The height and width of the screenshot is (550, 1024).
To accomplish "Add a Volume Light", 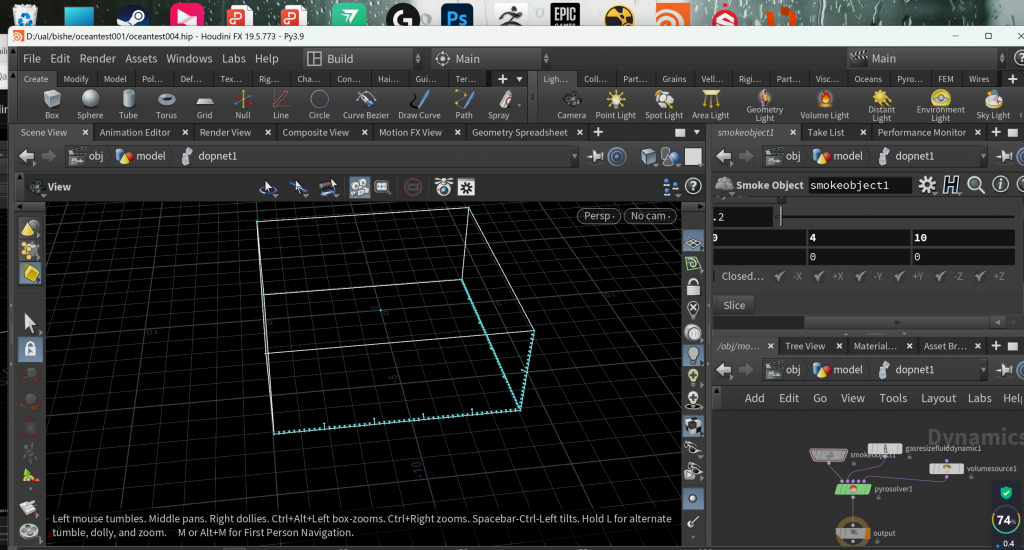I will point(825,105).
